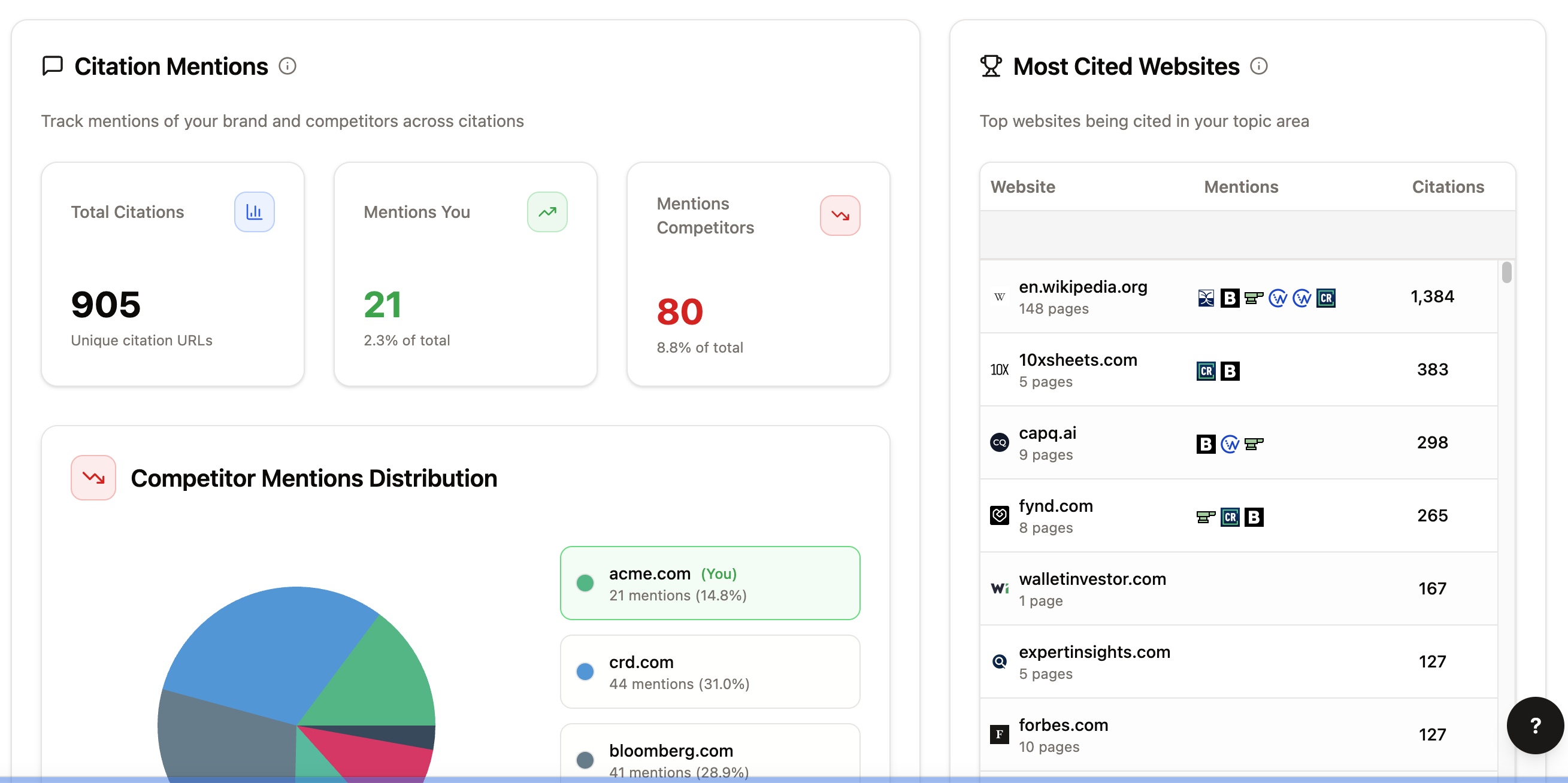This screenshot has height=783, width=1568.
Task: Click the trophy icon by Most Cited Websites
Action: pyautogui.click(x=991, y=66)
